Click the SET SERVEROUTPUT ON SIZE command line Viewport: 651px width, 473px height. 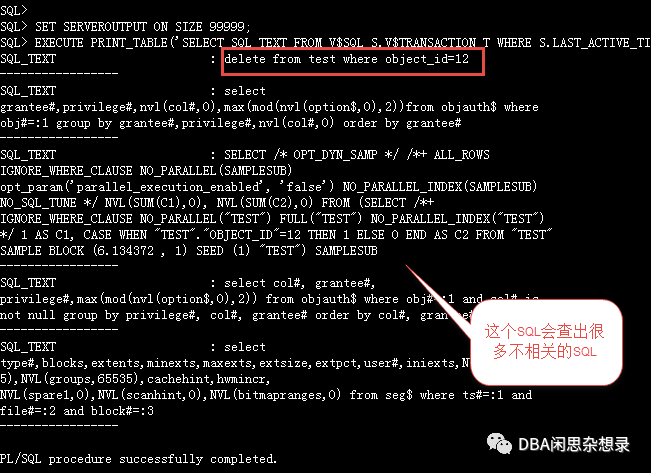point(125,27)
